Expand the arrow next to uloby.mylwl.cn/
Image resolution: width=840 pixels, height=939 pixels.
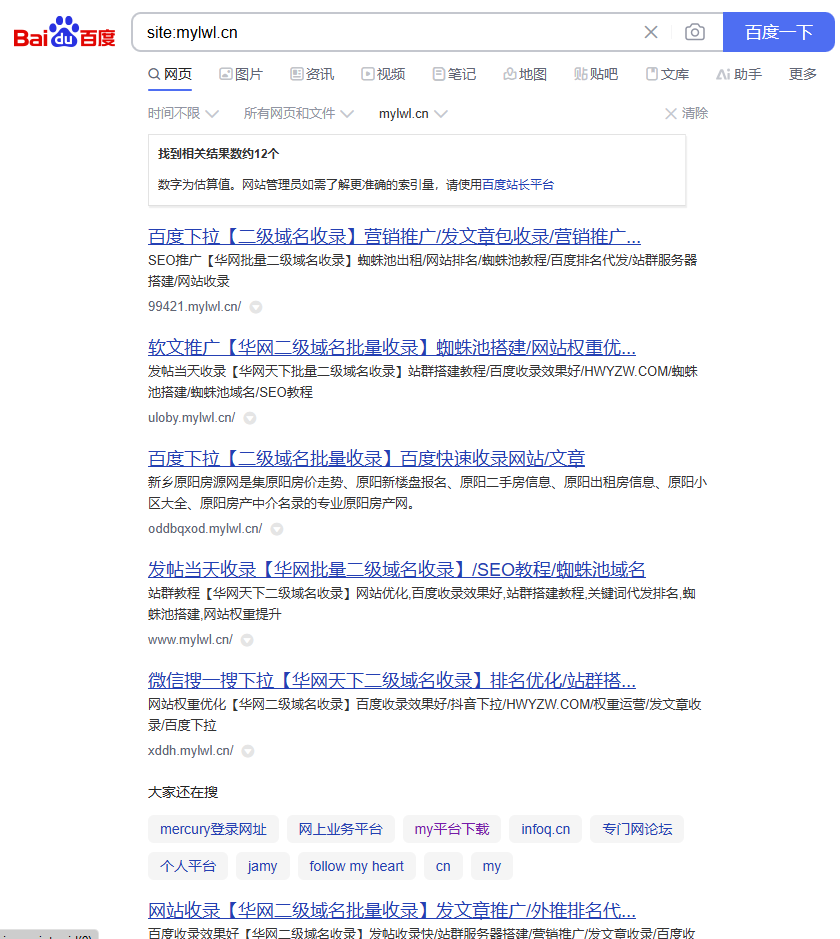pyautogui.click(x=250, y=418)
